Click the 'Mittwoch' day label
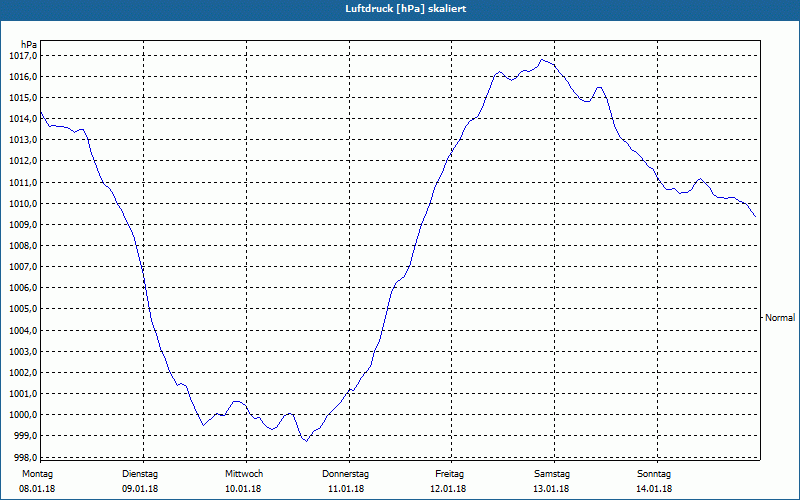This screenshot has width=800, height=500. [244, 474]
